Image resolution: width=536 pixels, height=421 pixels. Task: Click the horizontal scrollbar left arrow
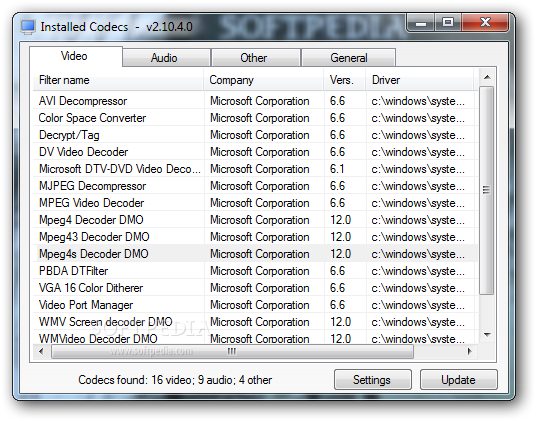[x=41, y=351]
